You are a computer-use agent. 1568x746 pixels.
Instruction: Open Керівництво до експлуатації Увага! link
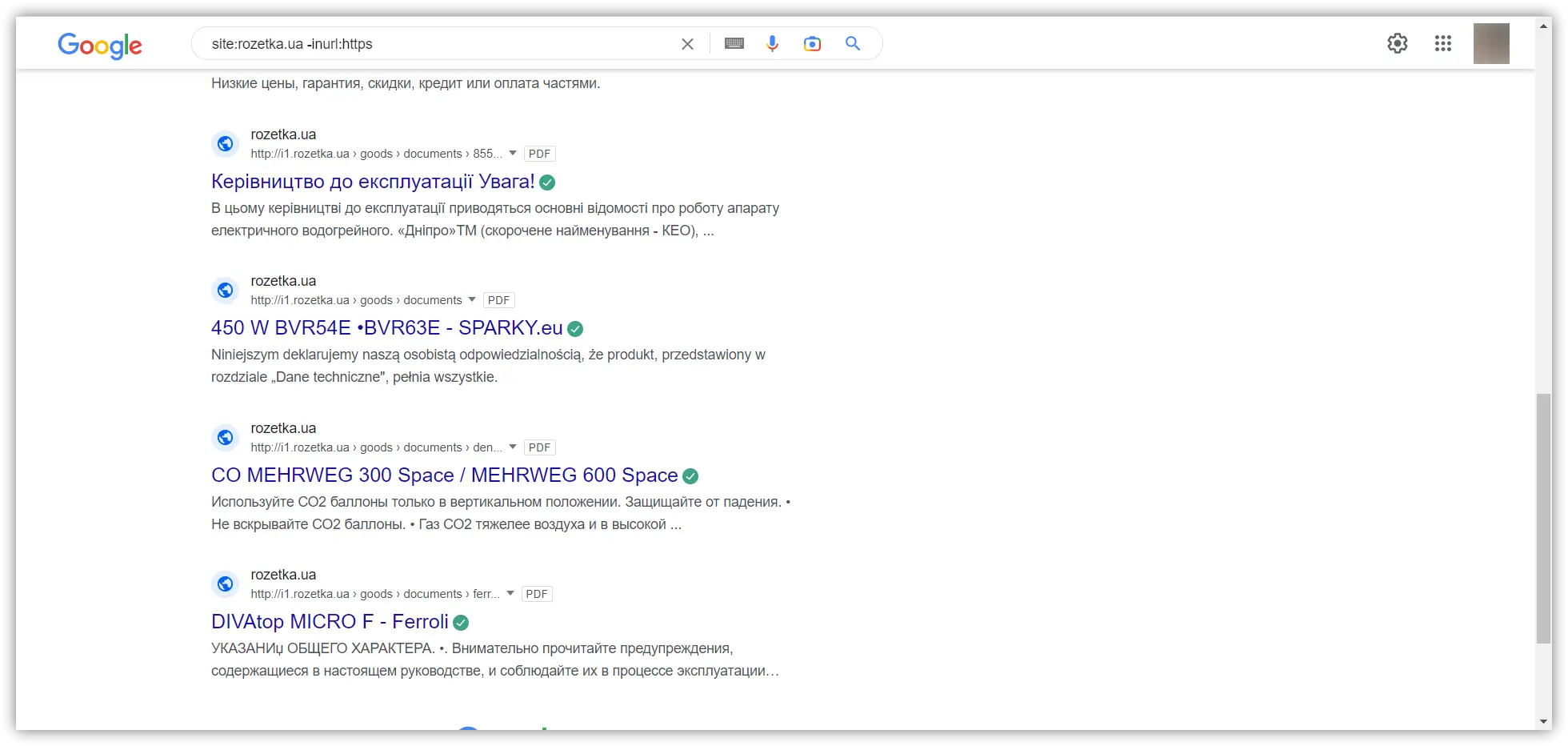tap(373, 182)
